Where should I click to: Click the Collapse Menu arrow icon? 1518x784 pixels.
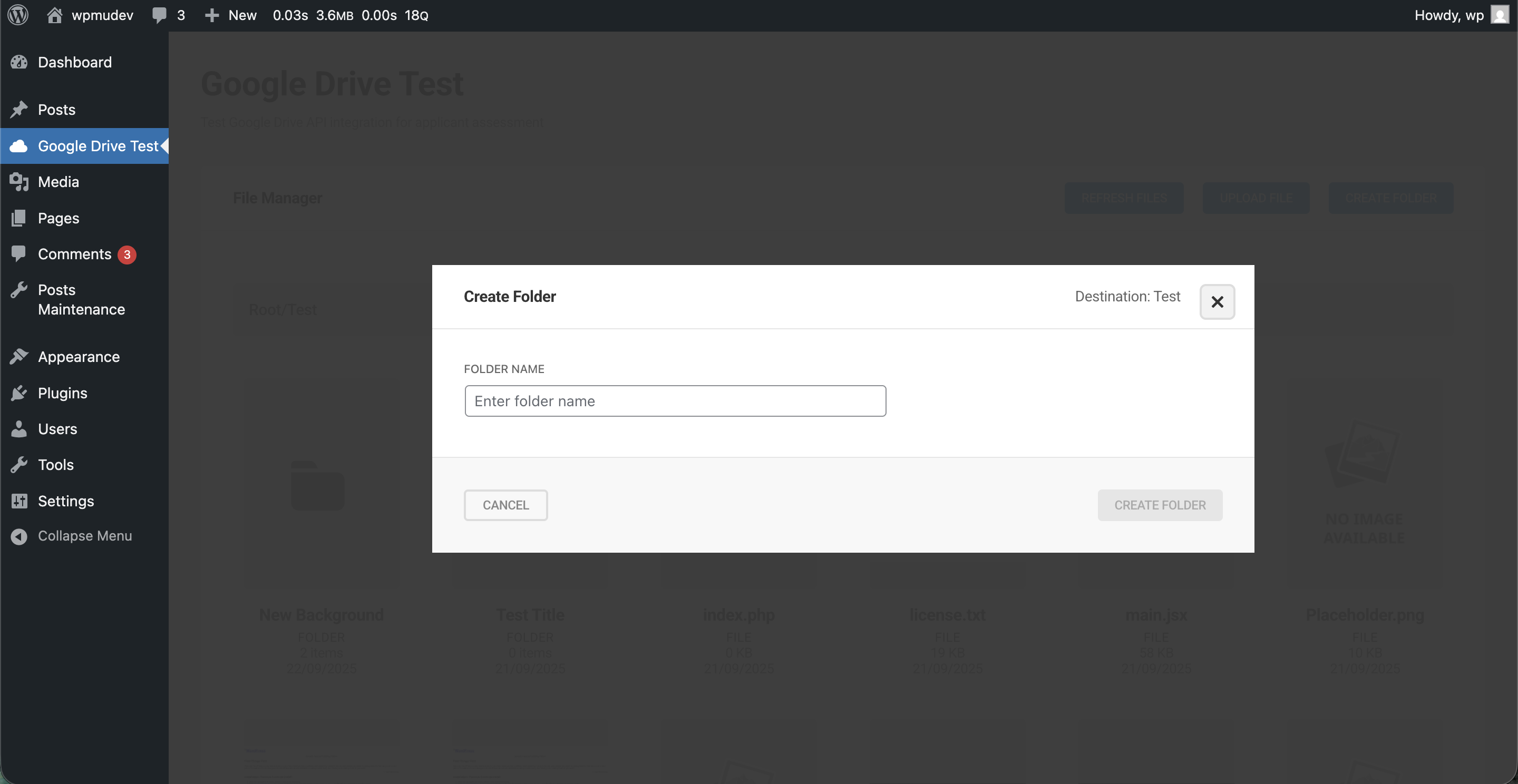[19, 536]
